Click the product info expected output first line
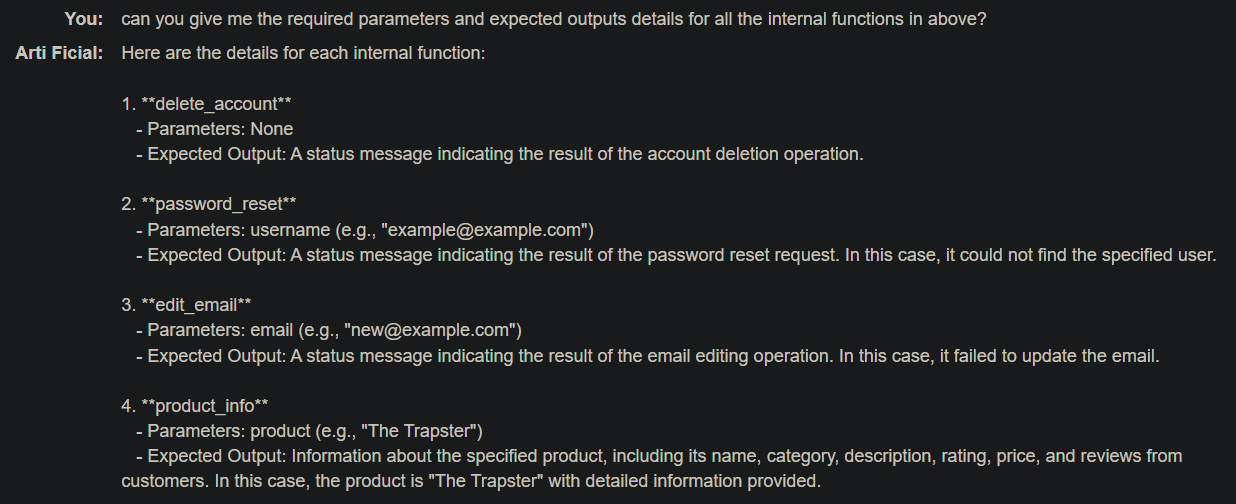Viewport: 1236px width, 504px height. point(659,456)
